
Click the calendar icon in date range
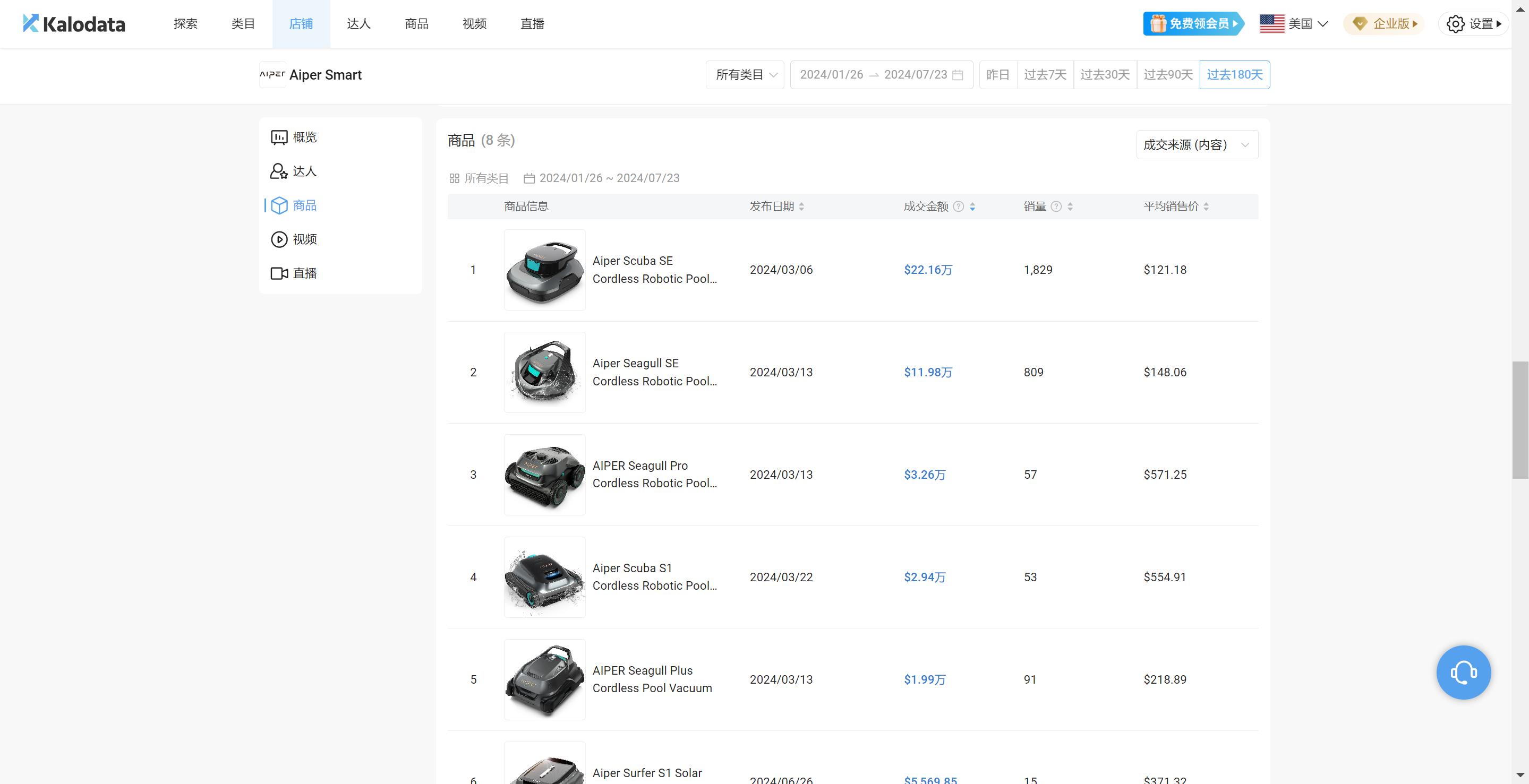pyautogui.click(x=958, y=75)
